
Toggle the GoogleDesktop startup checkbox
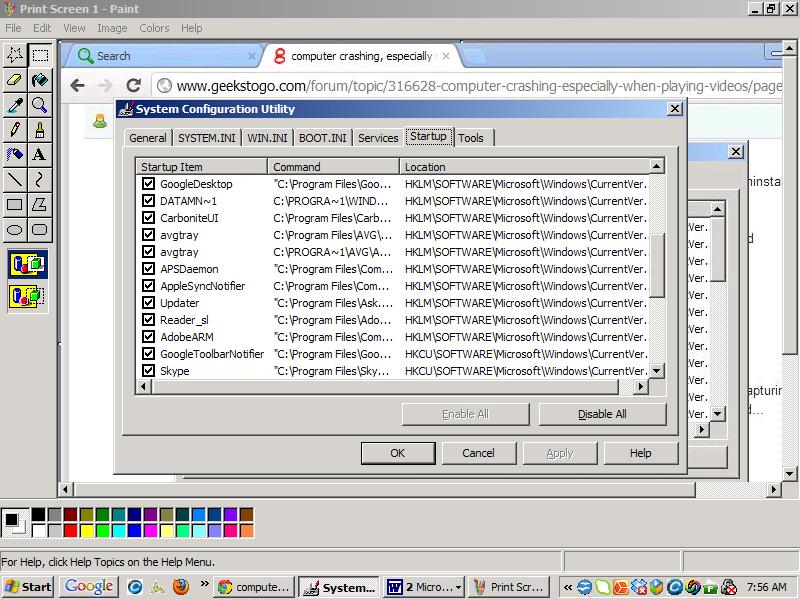click(x=148, y=184)
